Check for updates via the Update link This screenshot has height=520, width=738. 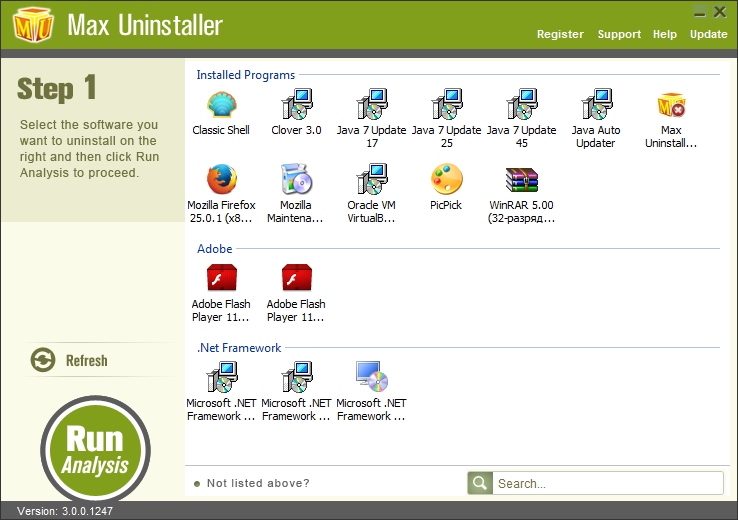[709, 34]
